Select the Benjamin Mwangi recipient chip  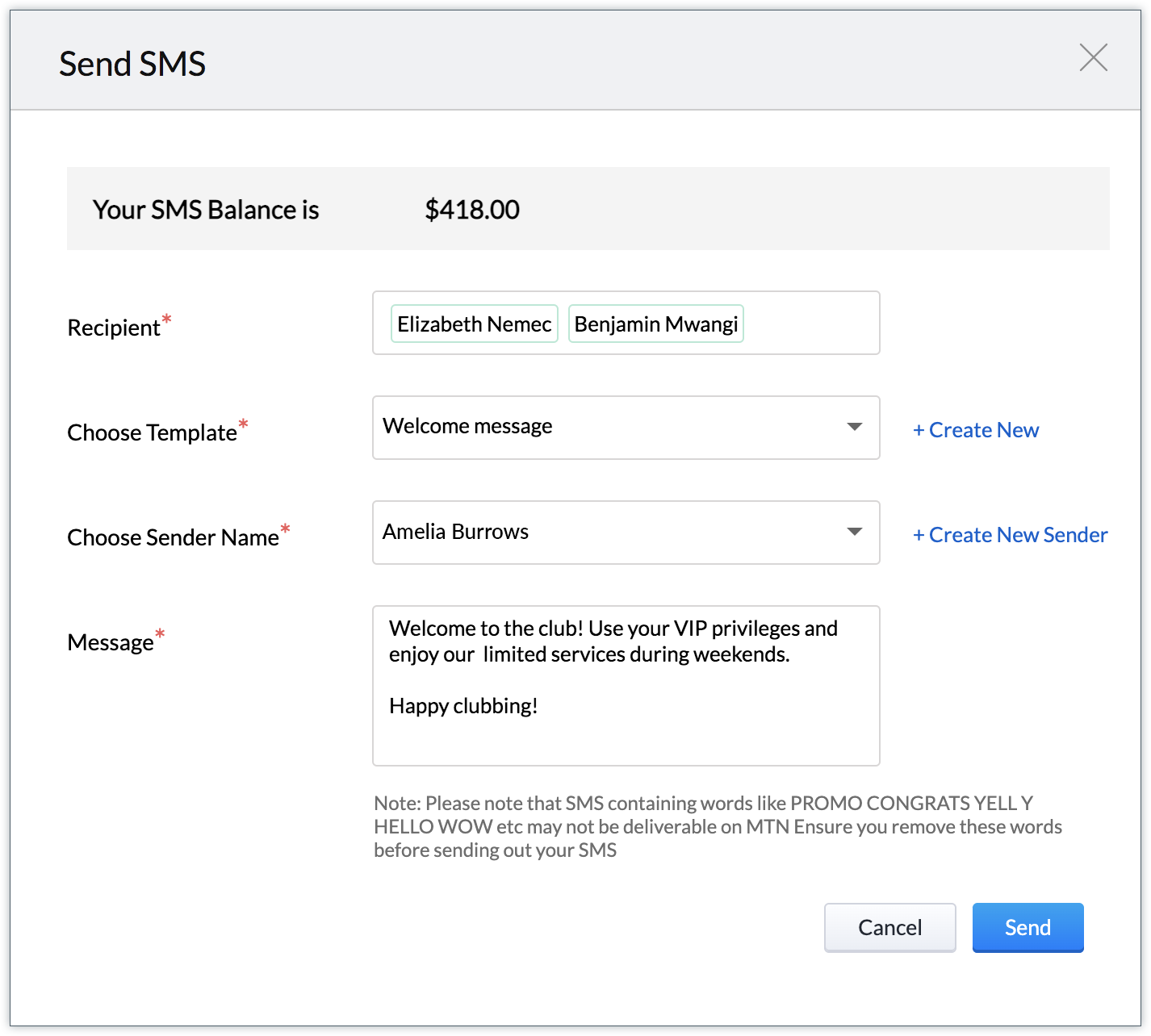coord(655,324)
